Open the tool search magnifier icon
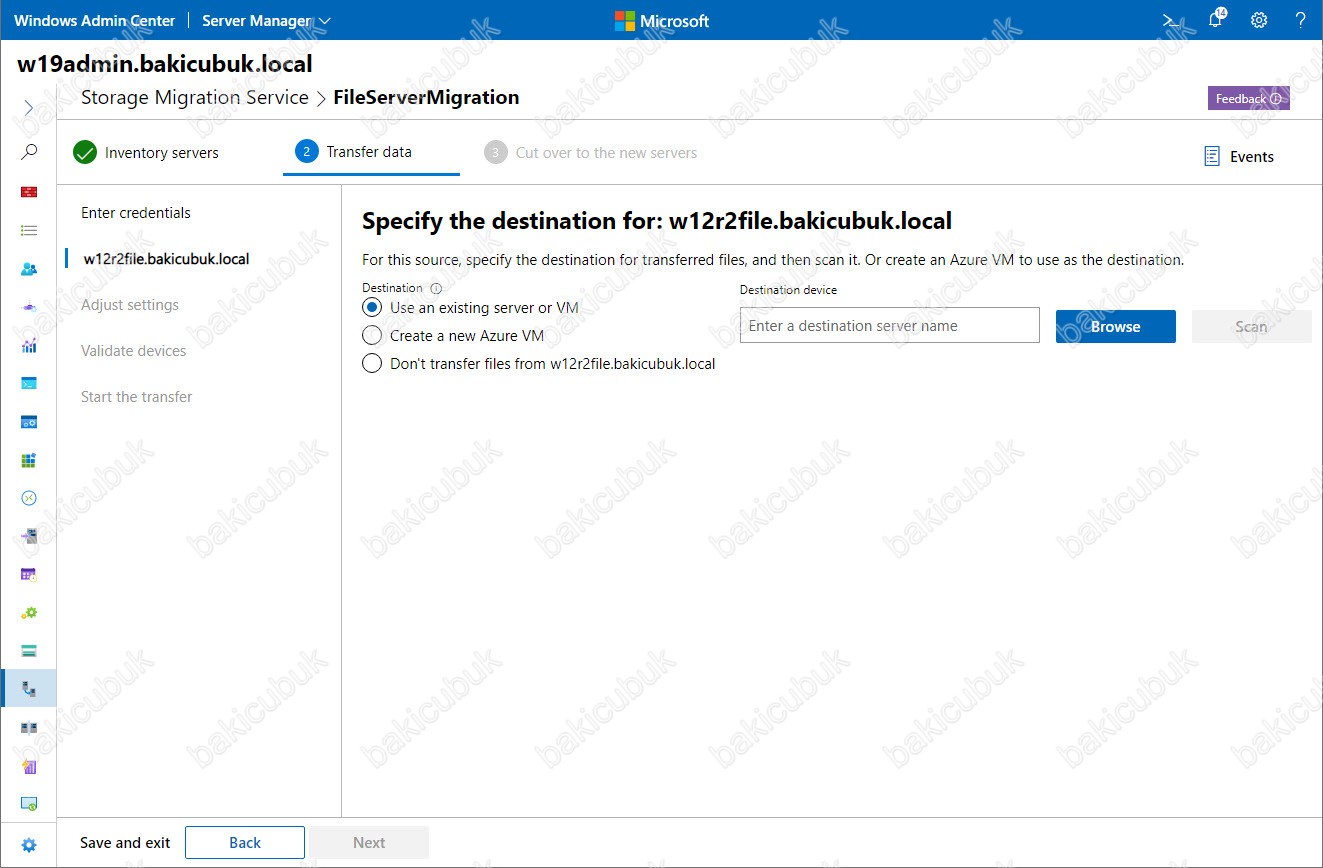This screenshot has width=1323, height=868. 29,152
